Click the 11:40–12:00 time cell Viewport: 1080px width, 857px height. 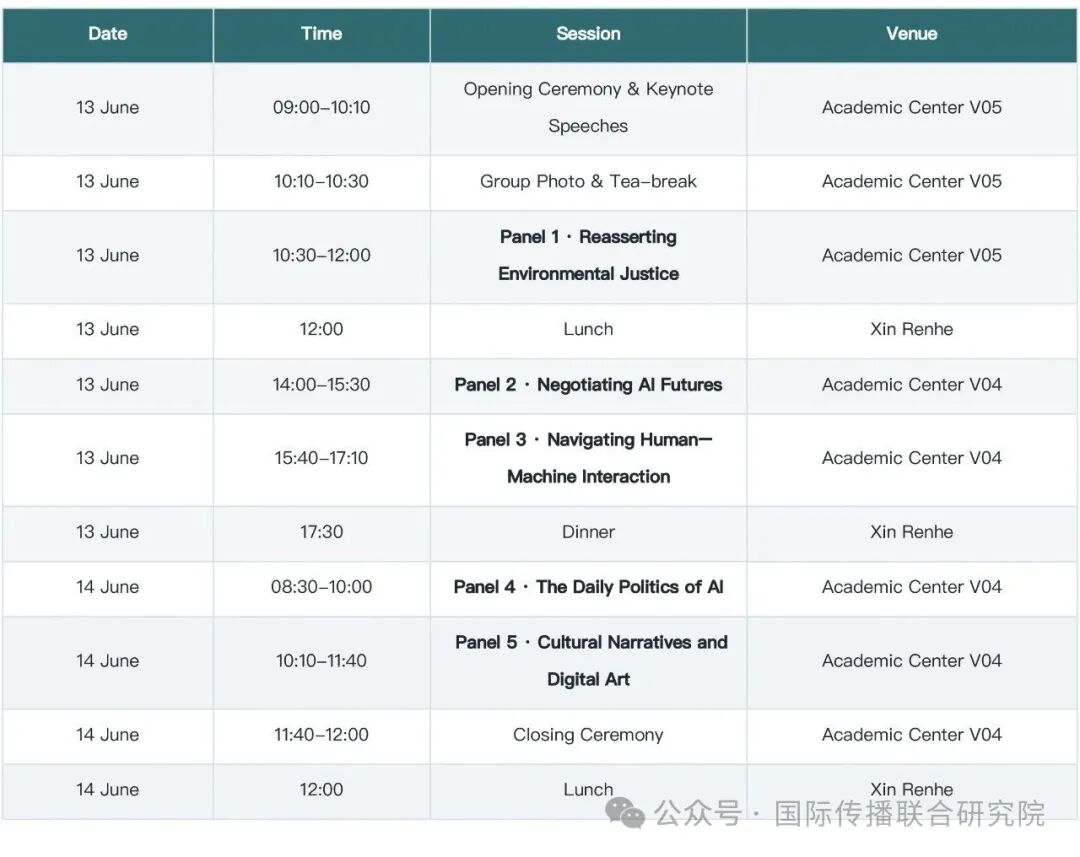click(x=321, y=735)
